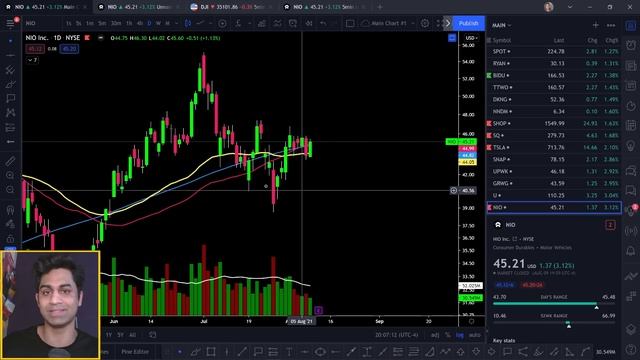Select the brush drawing tool
This screenshot has height=360, width=640.
coord(10,84)
